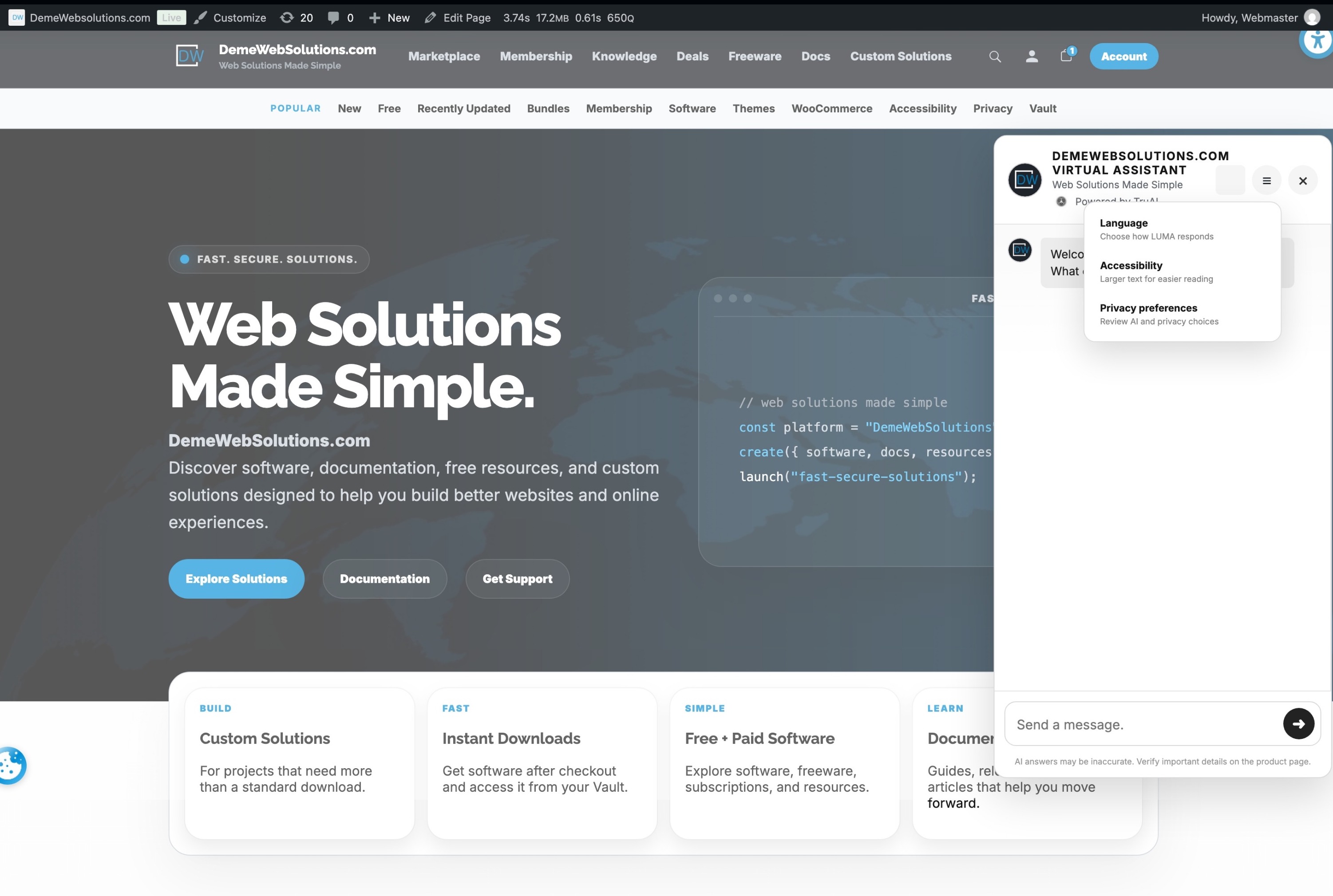Open Deals in main navigation
The width and height of the screenshot is (1333, 896).
pos(692,56)
